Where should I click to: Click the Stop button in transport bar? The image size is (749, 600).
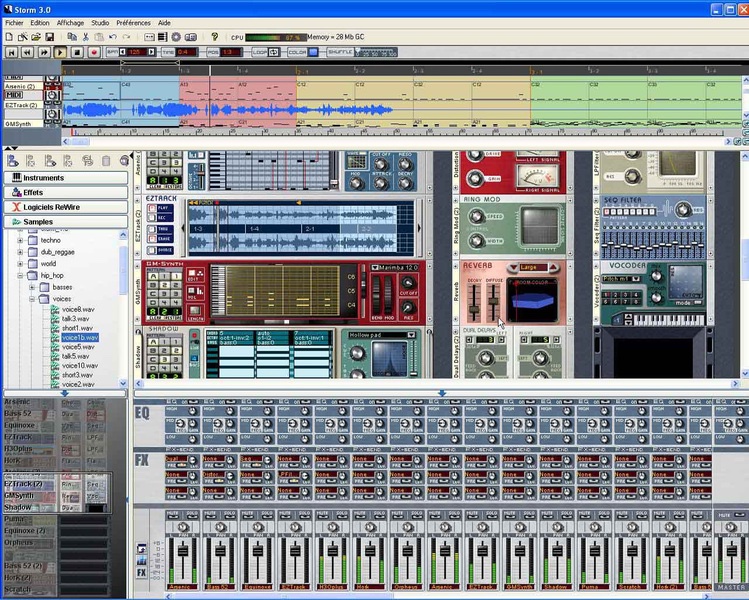tap(77, 52)
